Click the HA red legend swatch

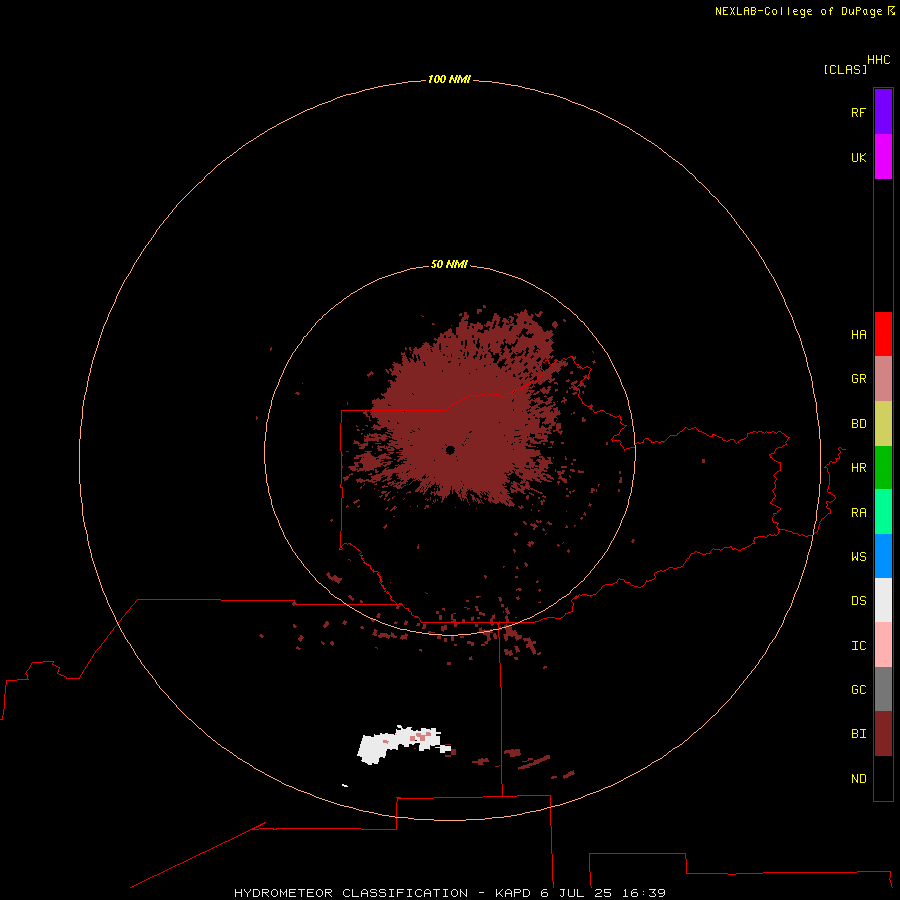click(x=883, y=334)
